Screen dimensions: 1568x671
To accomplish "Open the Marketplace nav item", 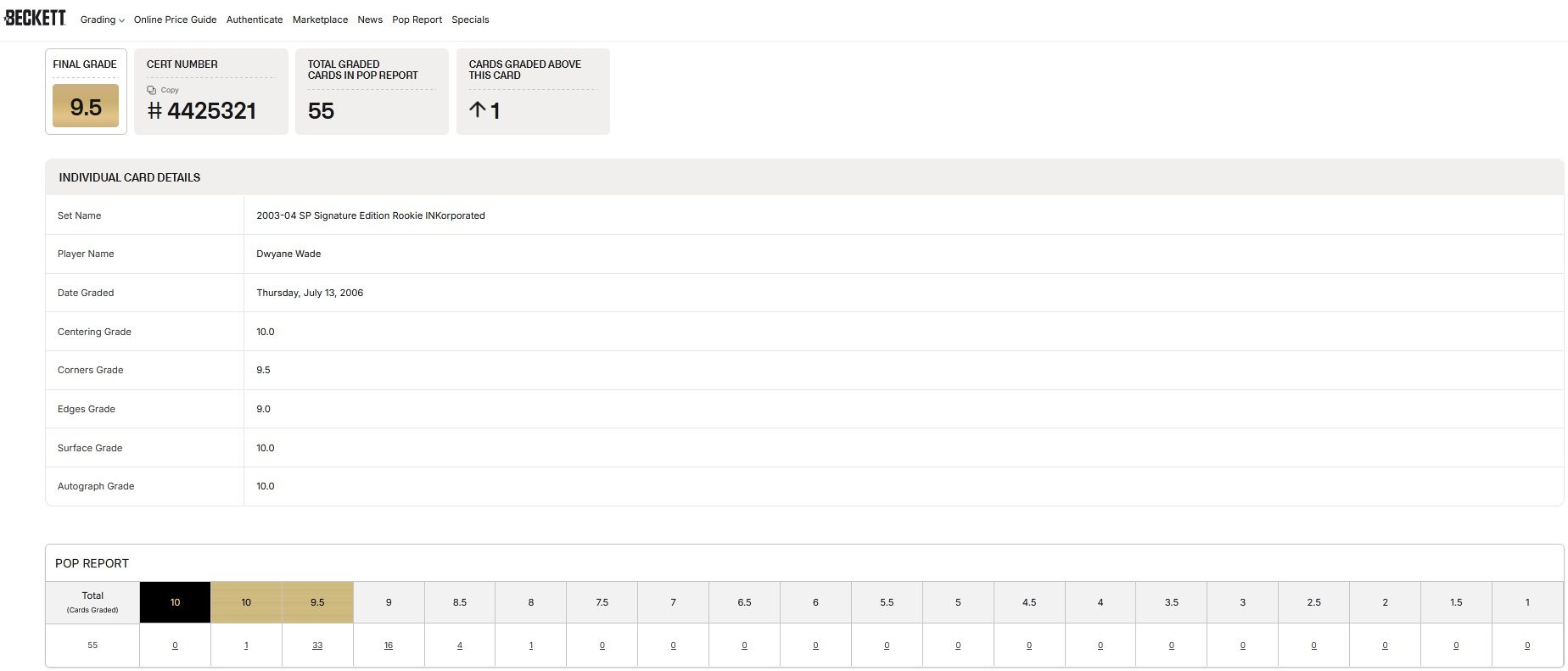I will tap(320, 20).
